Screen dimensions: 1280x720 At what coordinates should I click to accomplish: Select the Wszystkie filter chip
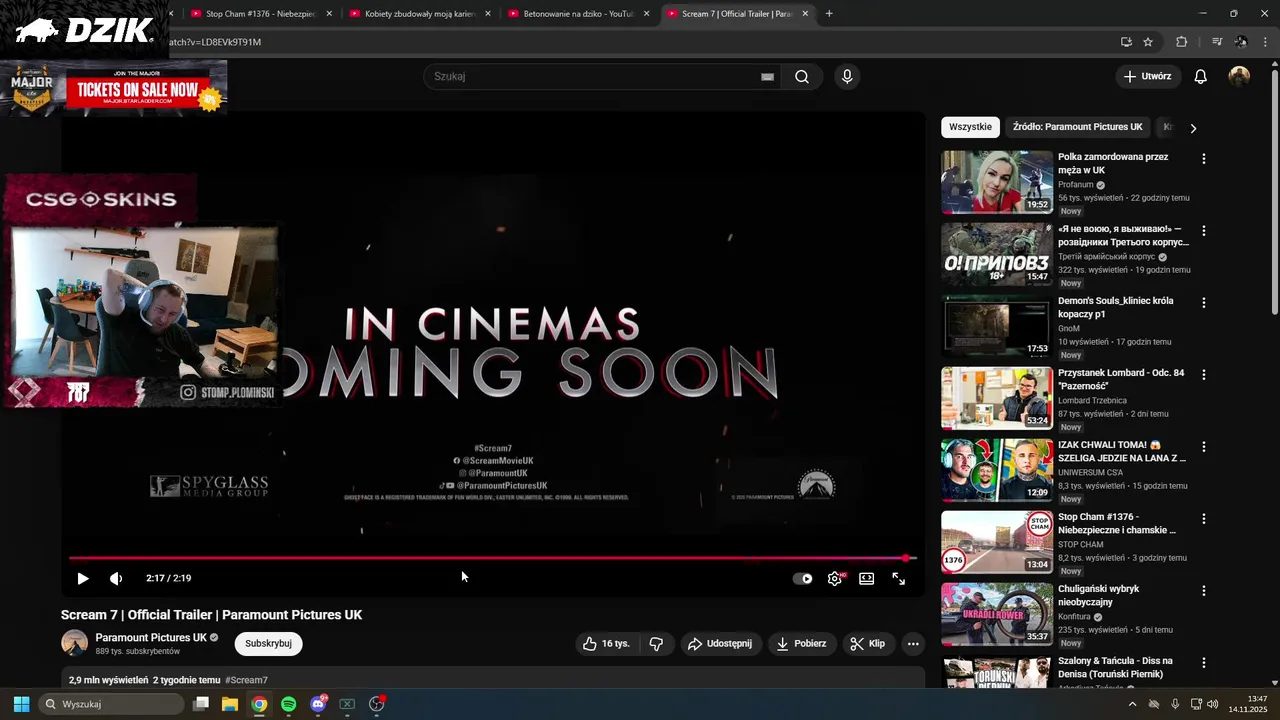point(970,127)
